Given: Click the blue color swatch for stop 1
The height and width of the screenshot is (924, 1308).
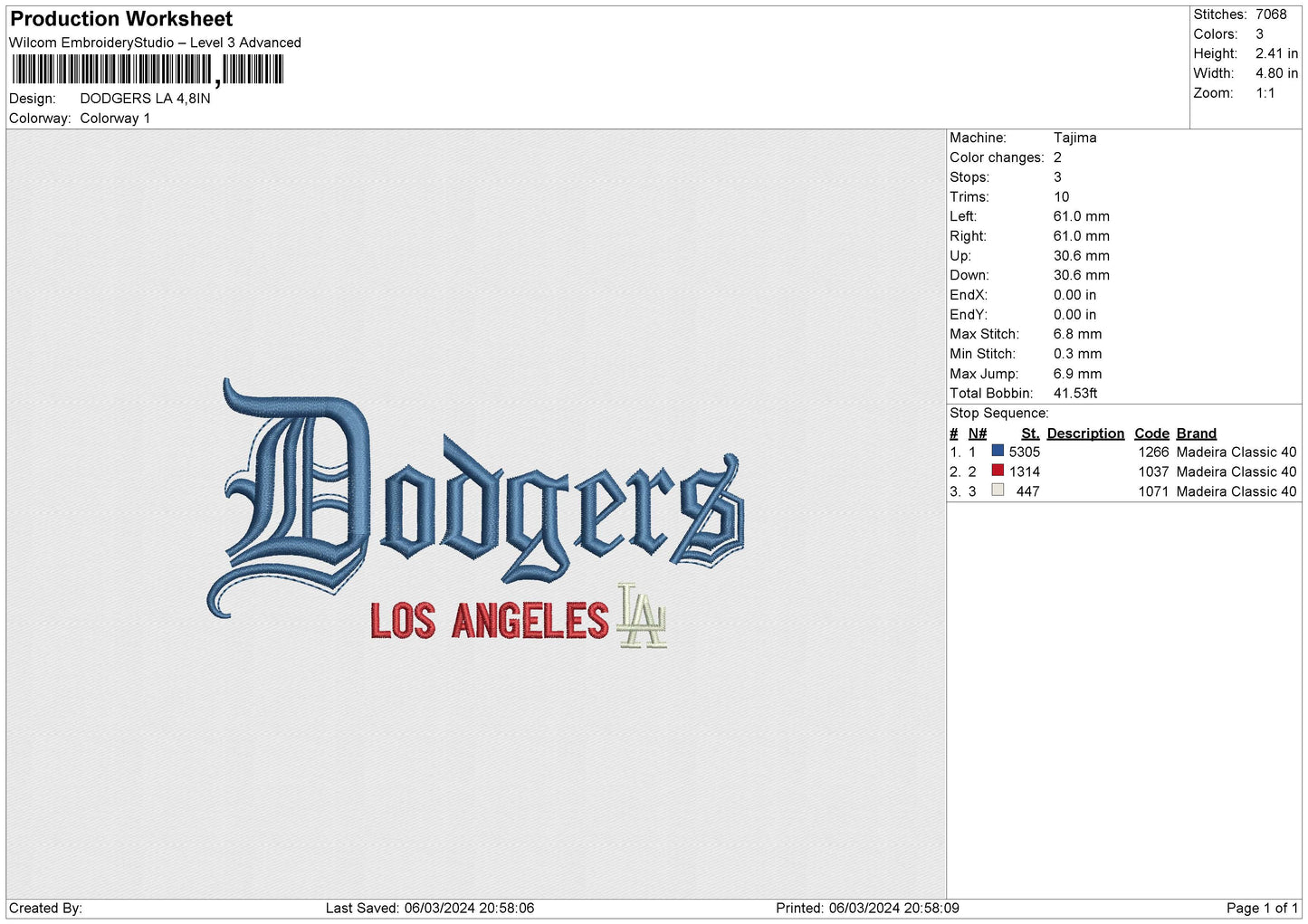Looking at the screenshot, I should [x=998, y=451].
